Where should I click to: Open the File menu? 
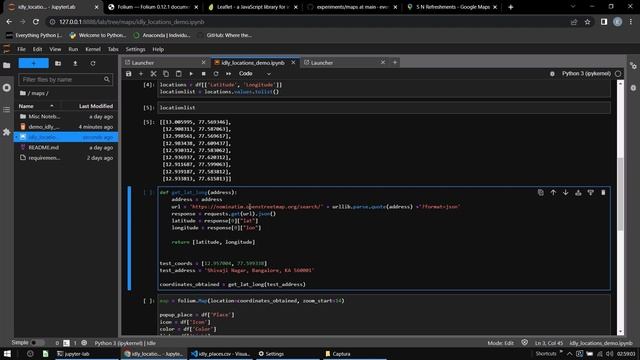click(21, 49)
